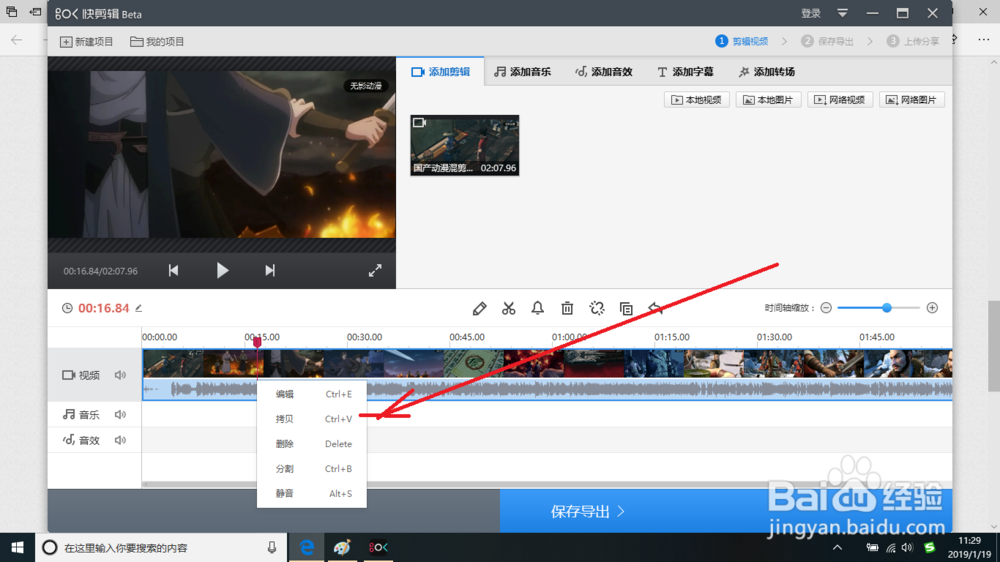Switch to 添加转场 tab
The height and width of the screenshot is (562, 1000).
tap(767, 71)
